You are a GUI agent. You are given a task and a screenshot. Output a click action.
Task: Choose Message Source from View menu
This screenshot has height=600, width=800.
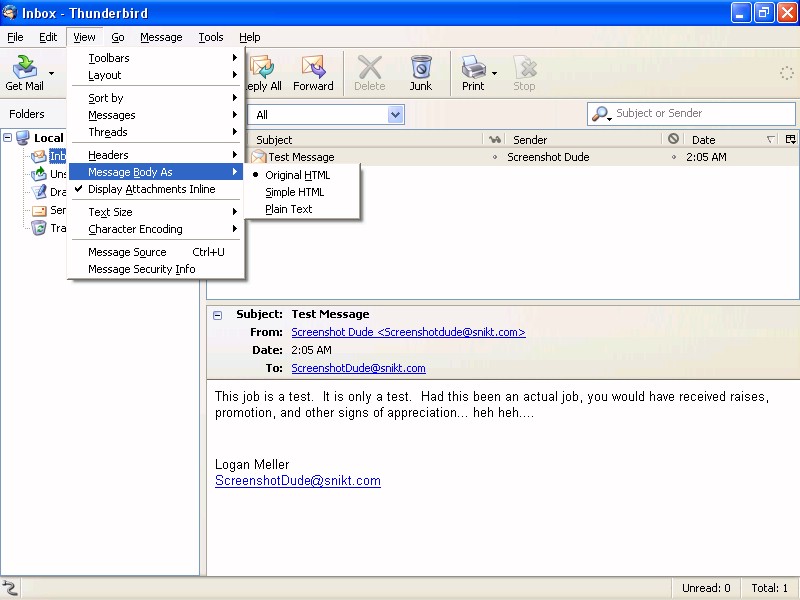pyautogui.click(x=156, y=252)
